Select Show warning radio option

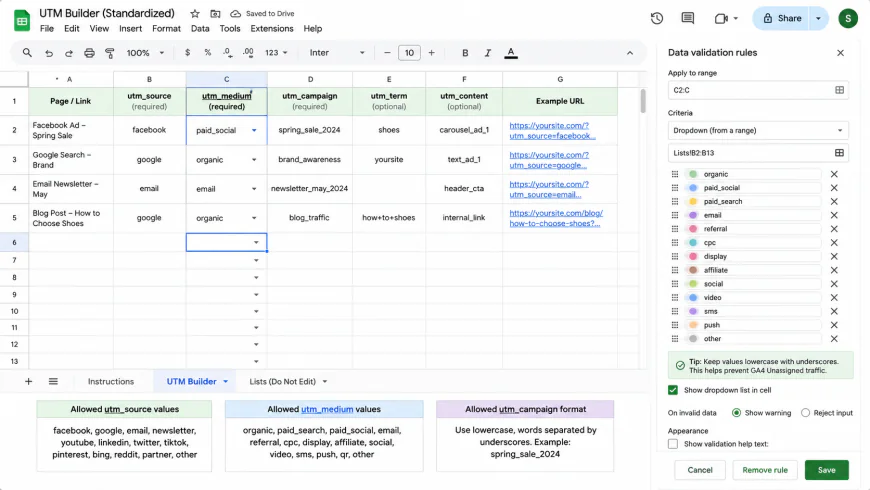click(736, 413)
